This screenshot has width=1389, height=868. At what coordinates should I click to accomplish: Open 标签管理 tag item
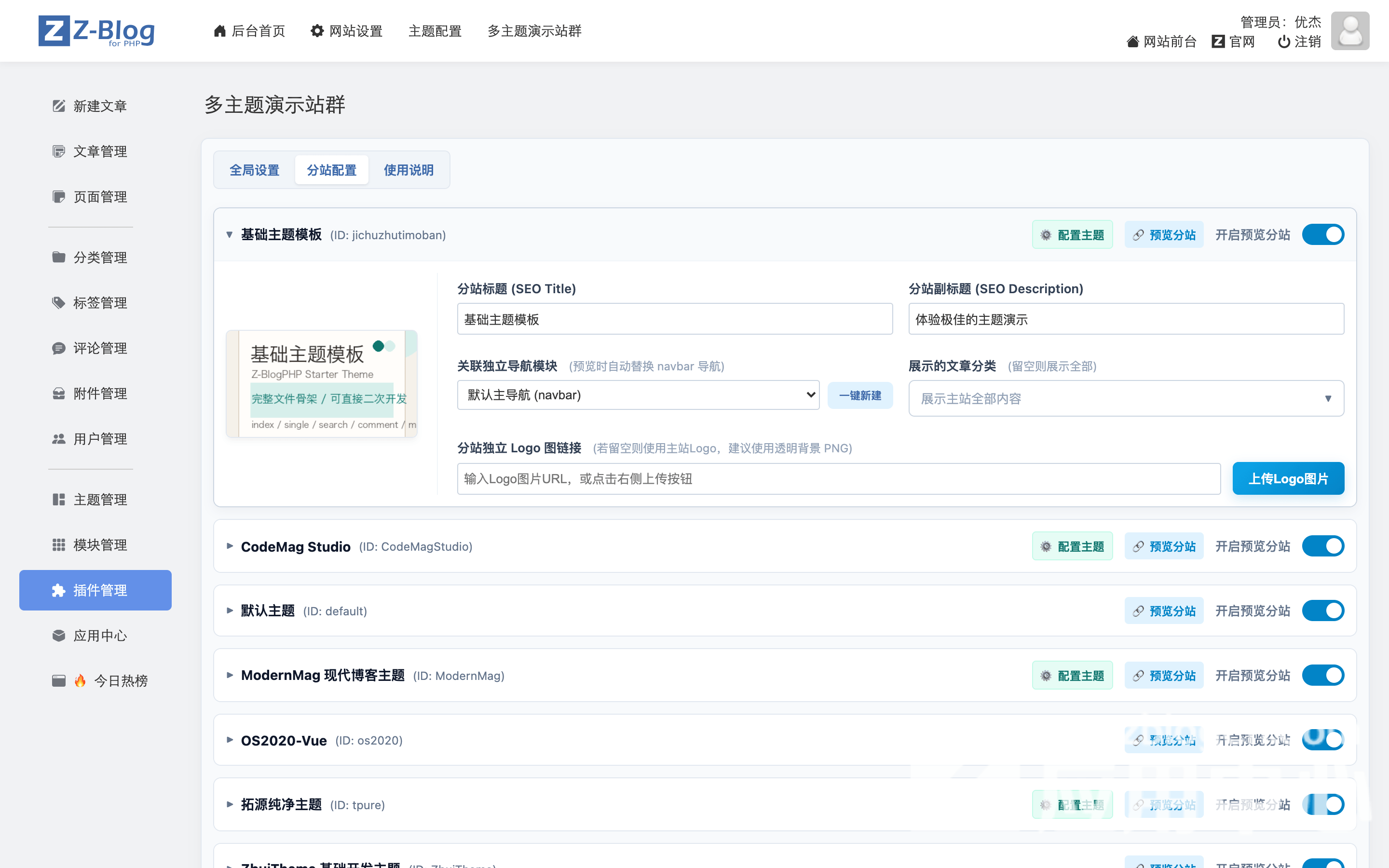pos(95,302)
